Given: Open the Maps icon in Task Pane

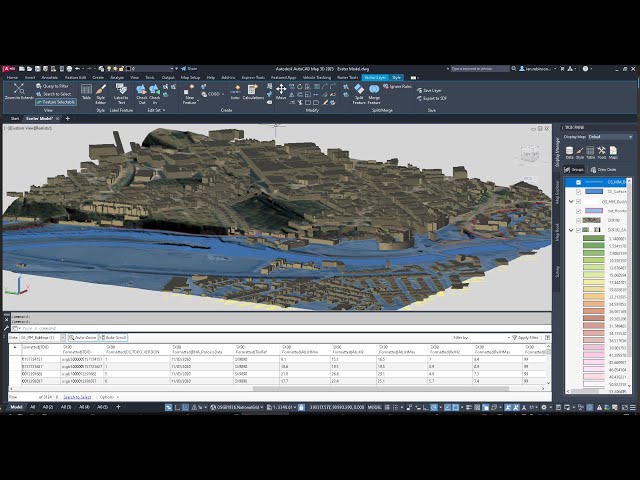Looking at the screenshot, I should 613,153.
